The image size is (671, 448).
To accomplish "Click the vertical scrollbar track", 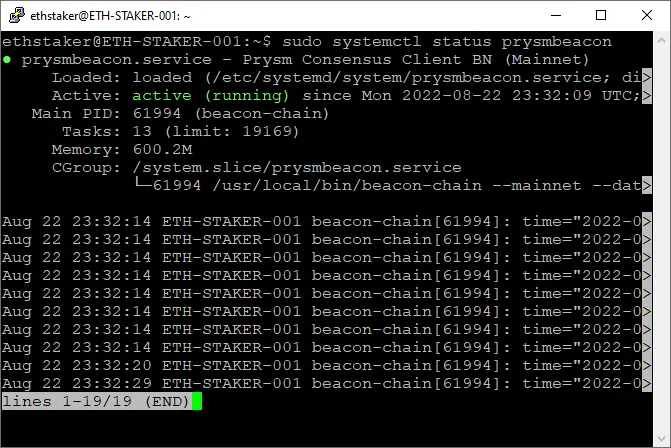I will [662, 240].
